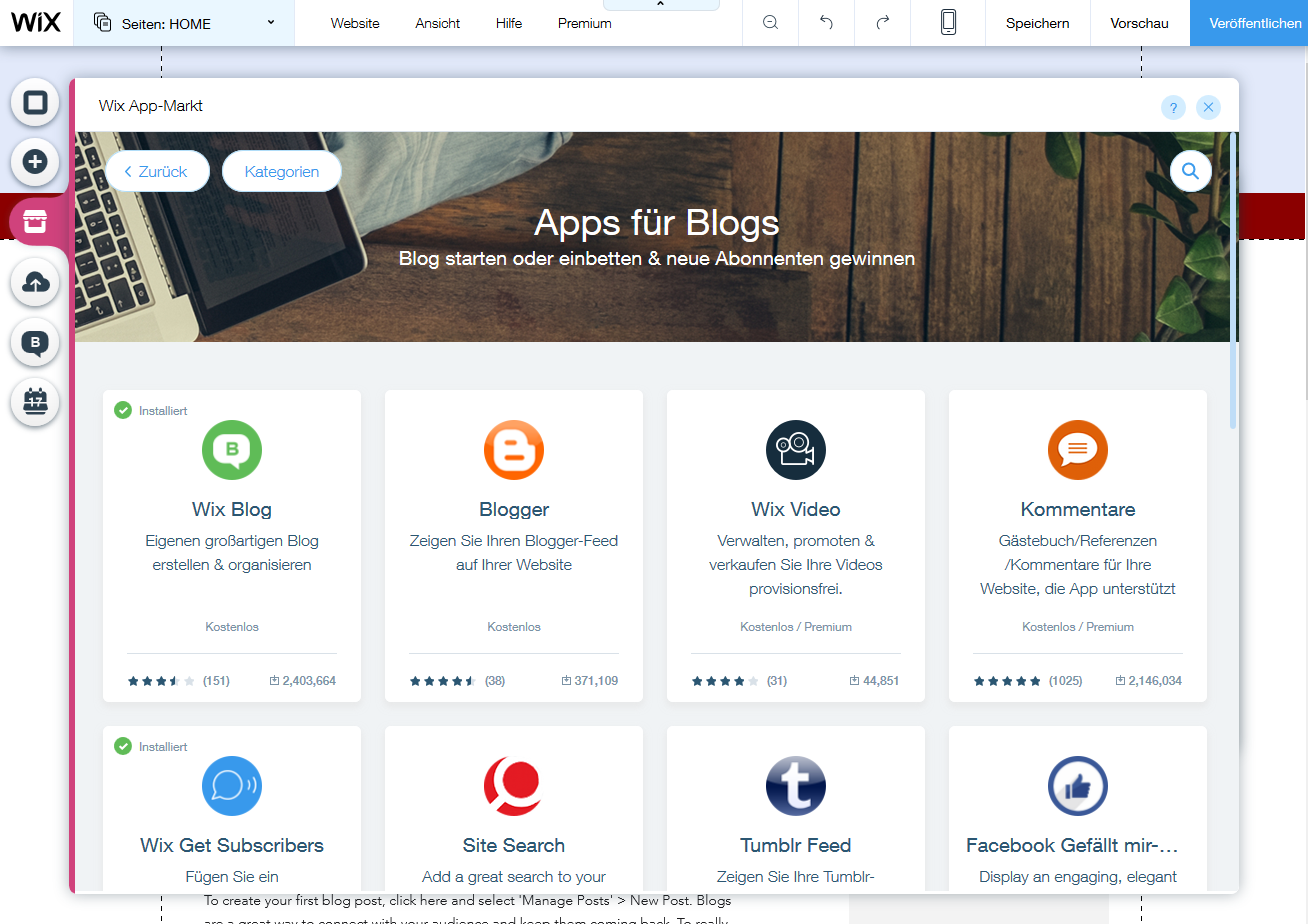Open the Site Search app title
The image size is (1308, 924).
[514, 845]
